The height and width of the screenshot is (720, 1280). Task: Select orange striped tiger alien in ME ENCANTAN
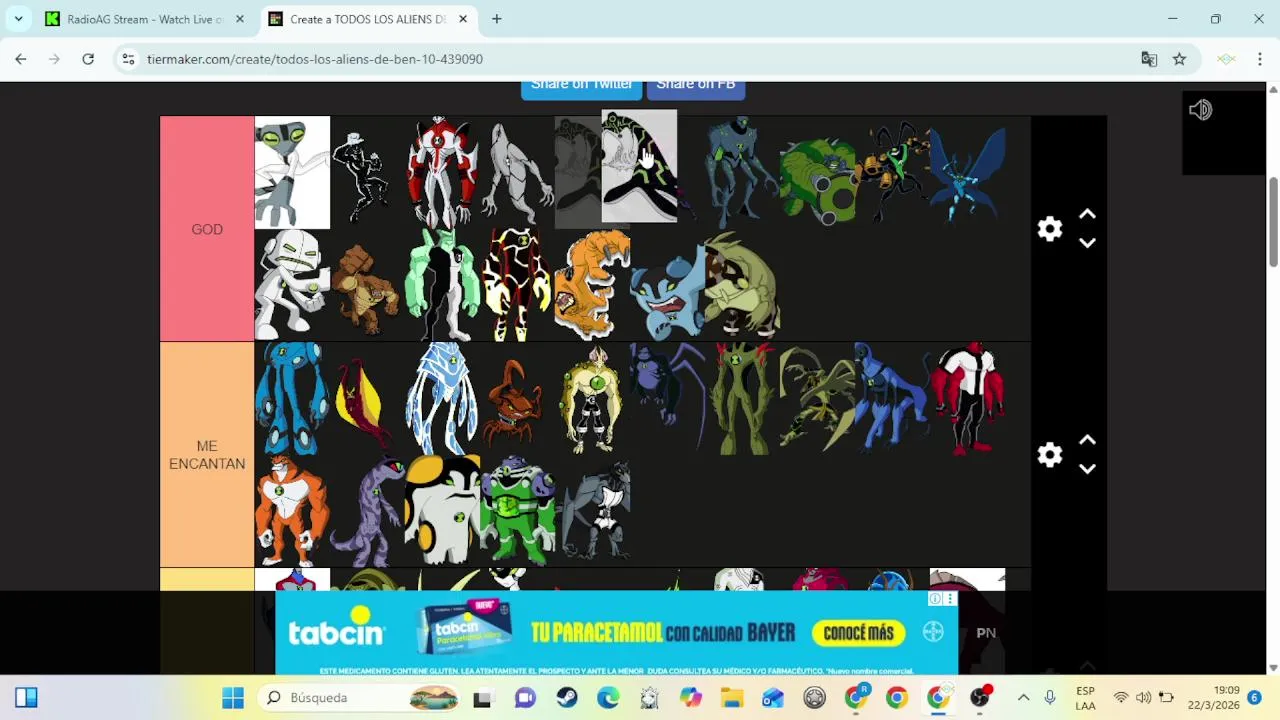click(292, 511)
